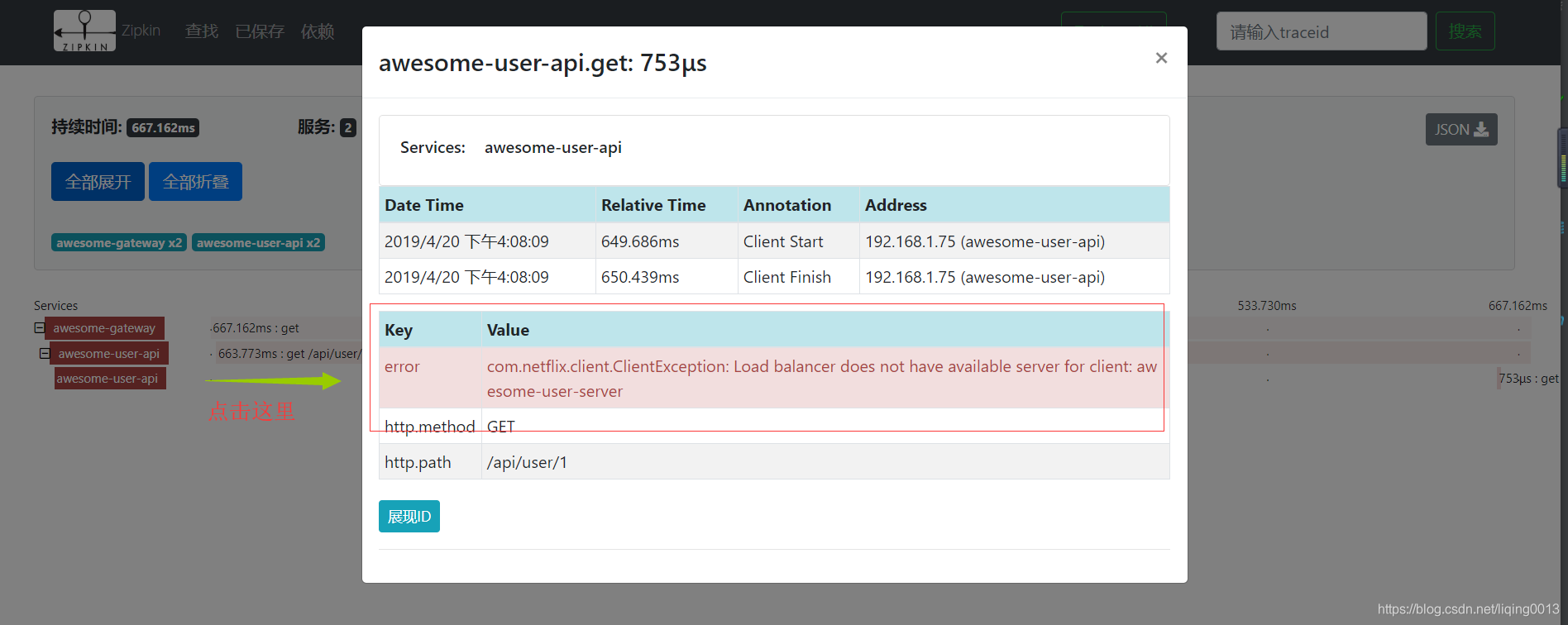Viewport: 1568px width, 625px height.
Task: Select awesome-gateway service row label
Action: [104, 328]
